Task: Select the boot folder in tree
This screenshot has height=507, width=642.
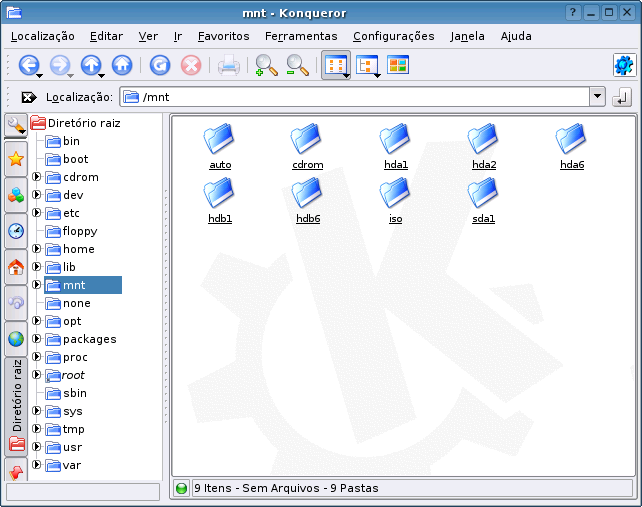Action: coord(67,159)
